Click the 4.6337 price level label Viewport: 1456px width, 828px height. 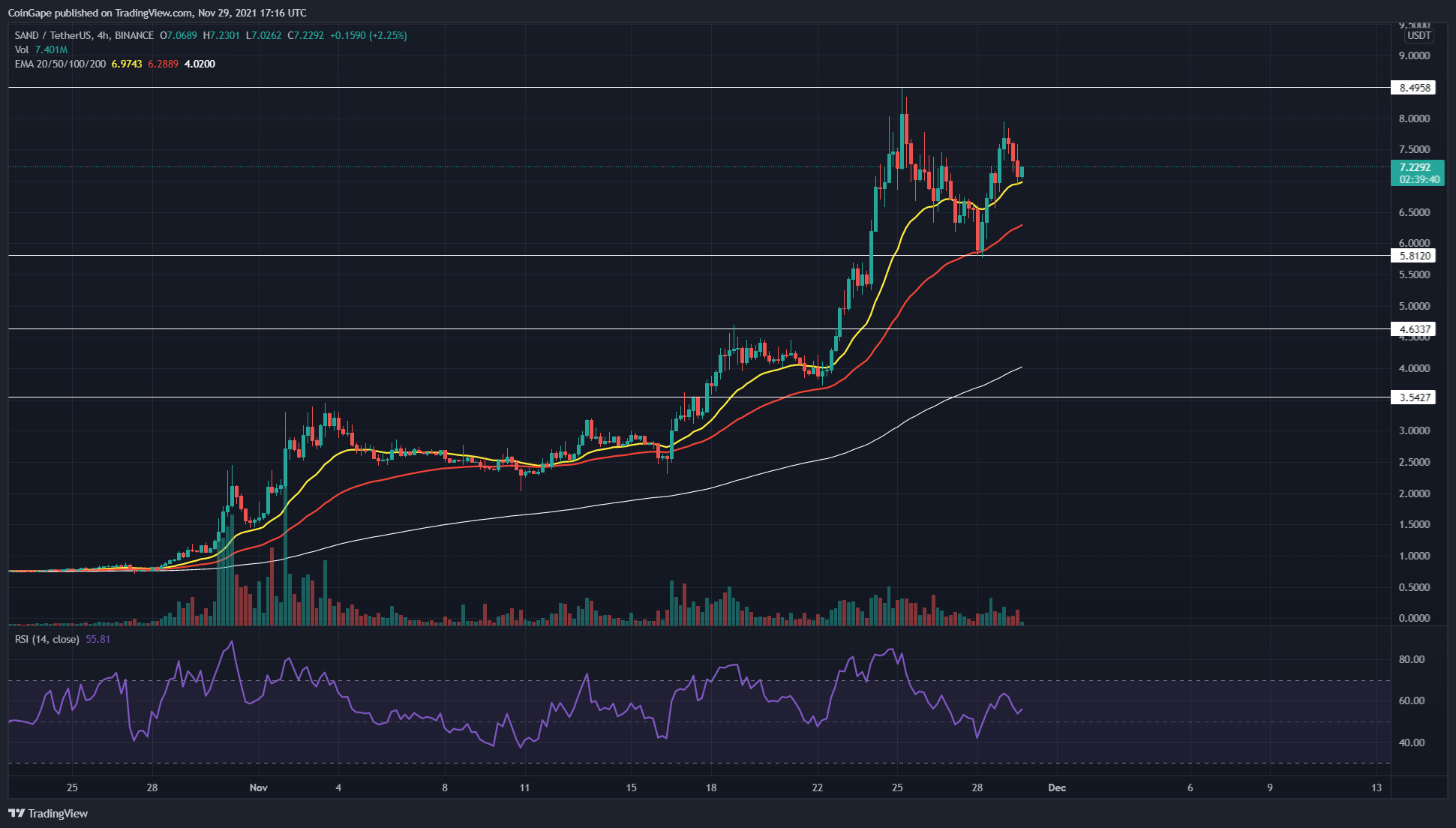point(1413,328)
